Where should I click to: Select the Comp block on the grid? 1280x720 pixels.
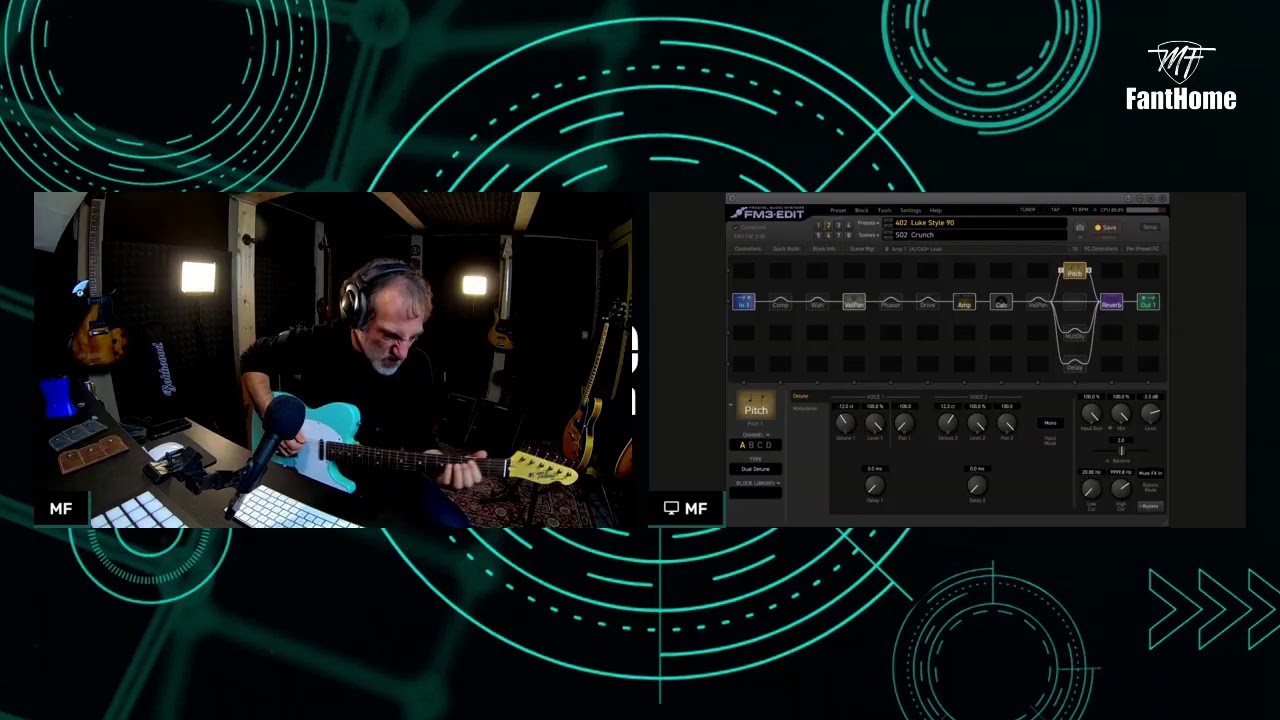point(780,302)
